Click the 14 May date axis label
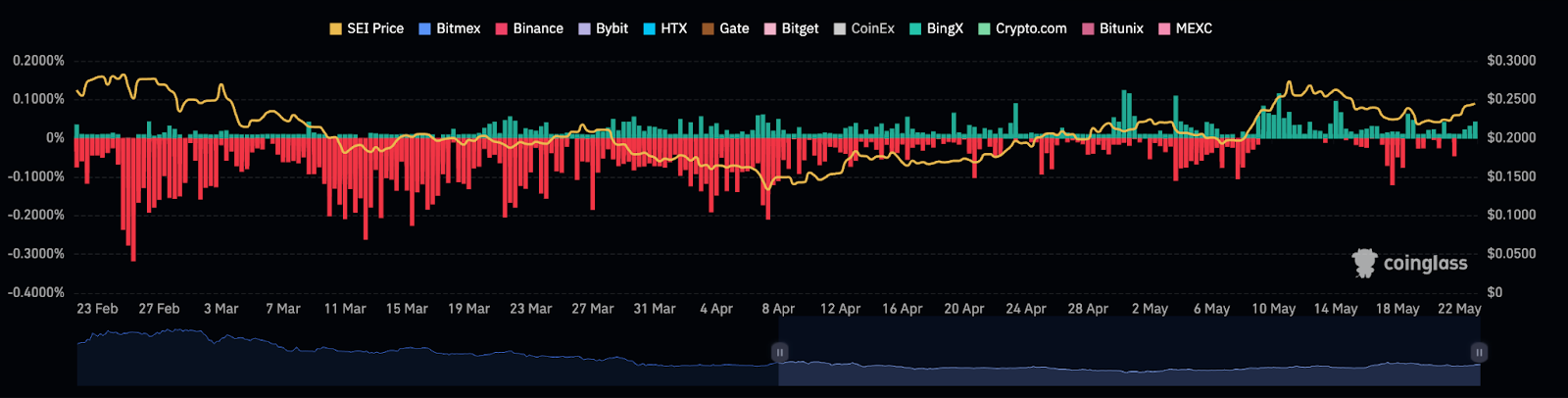1568x398 pixels. click(1336, 309)
